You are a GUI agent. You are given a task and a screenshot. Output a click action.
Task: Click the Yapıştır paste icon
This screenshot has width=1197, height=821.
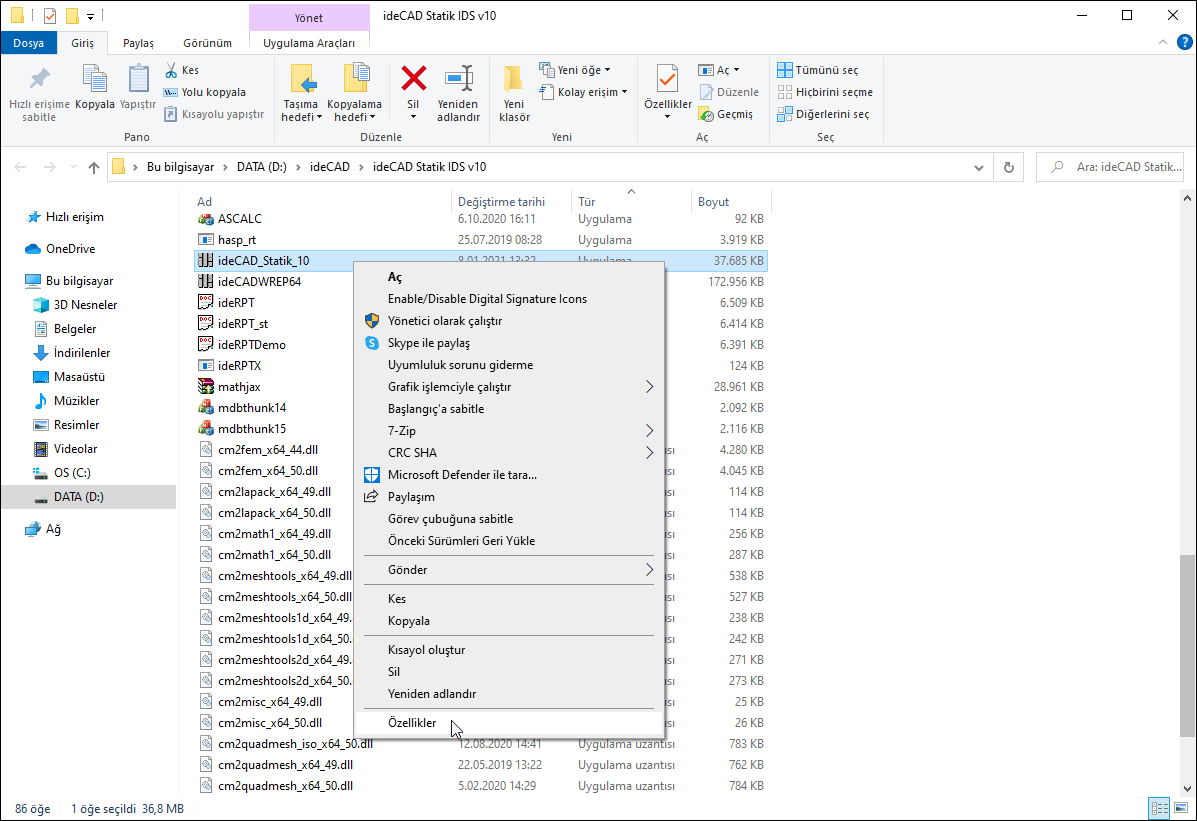click(138, 80)
